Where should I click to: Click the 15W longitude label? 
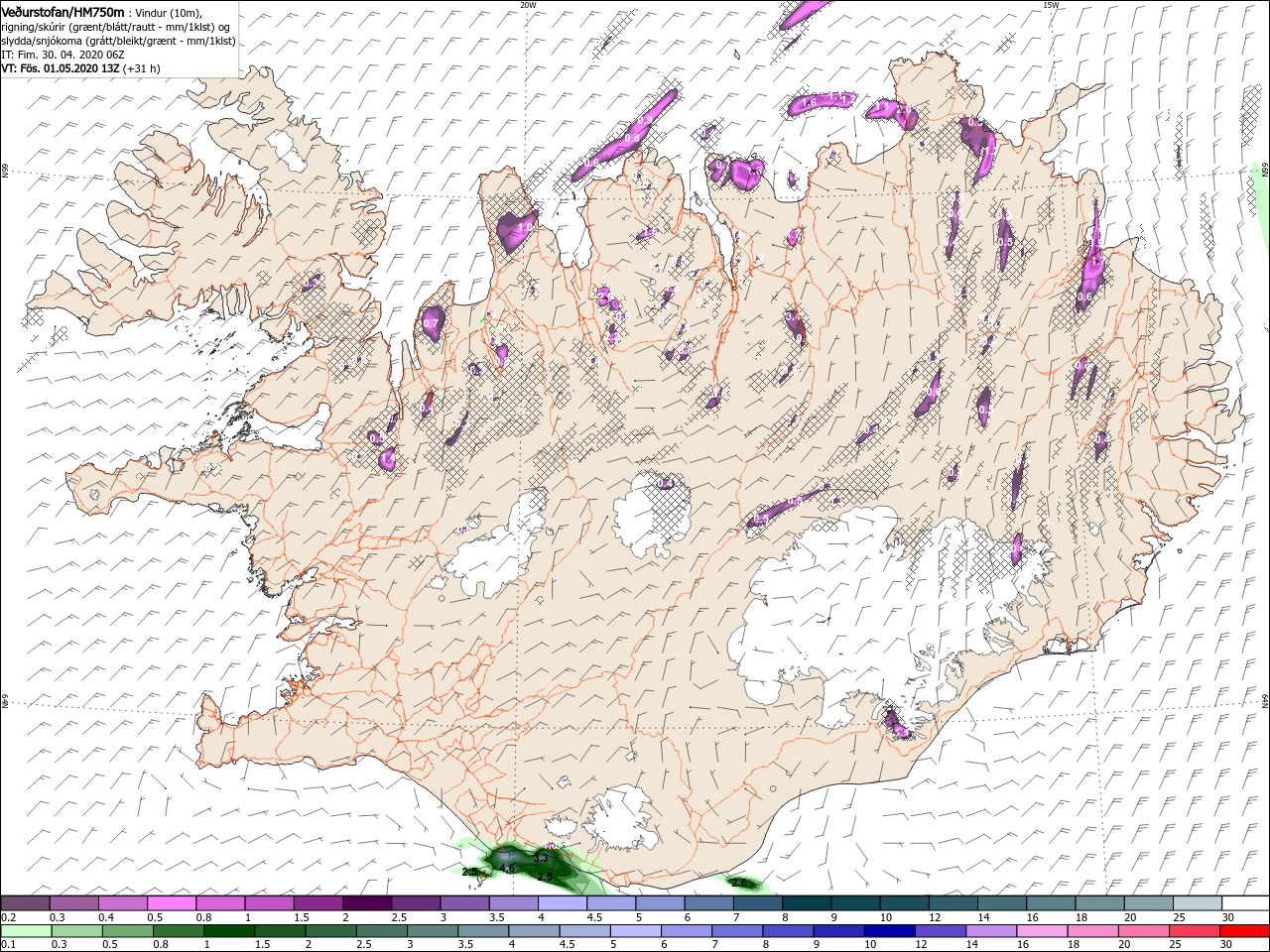click(x=1051, y=5)
